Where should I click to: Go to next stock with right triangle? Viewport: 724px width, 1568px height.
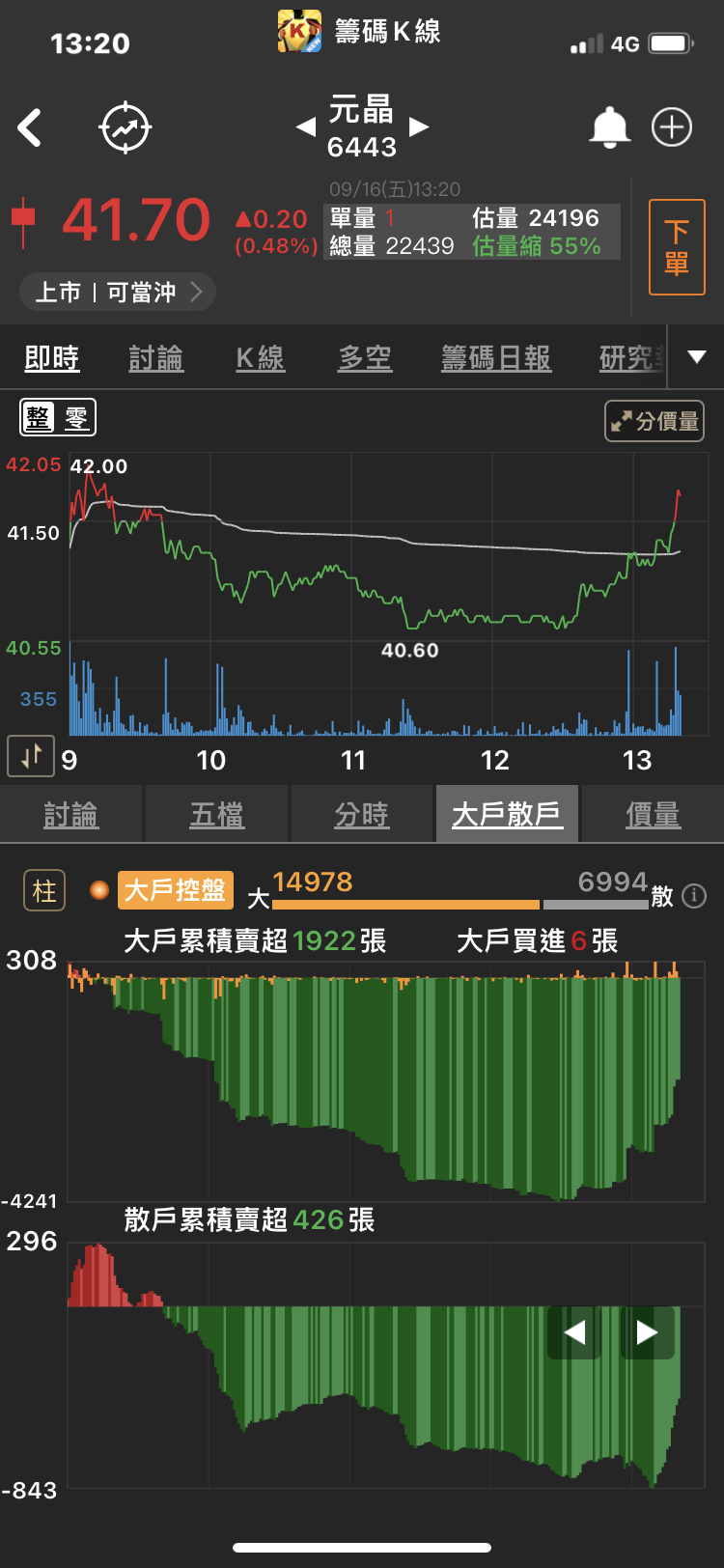click(x=419, y=127)
